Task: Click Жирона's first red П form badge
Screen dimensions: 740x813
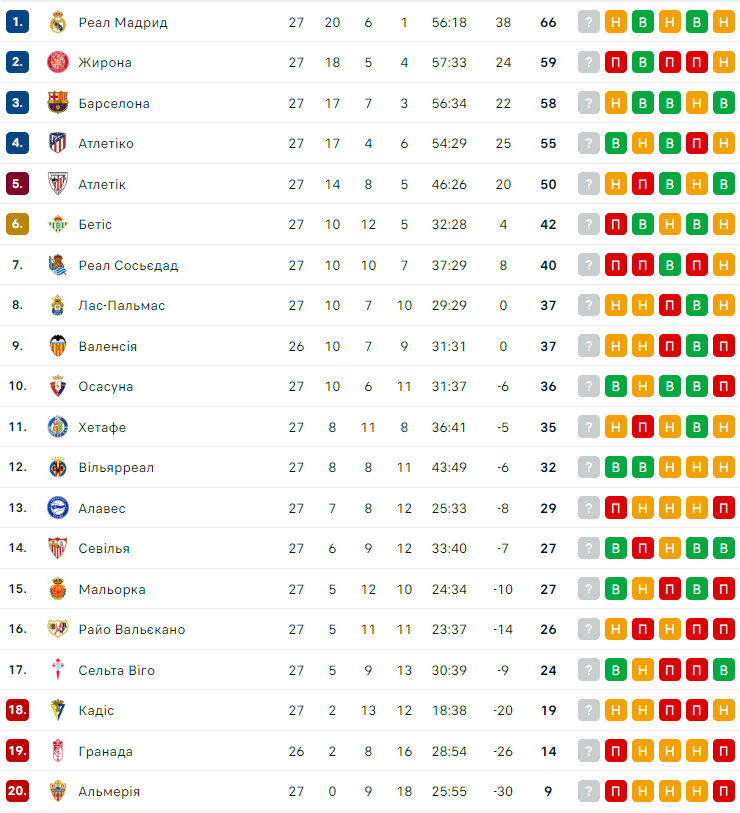Action: [x=616, y=62]
